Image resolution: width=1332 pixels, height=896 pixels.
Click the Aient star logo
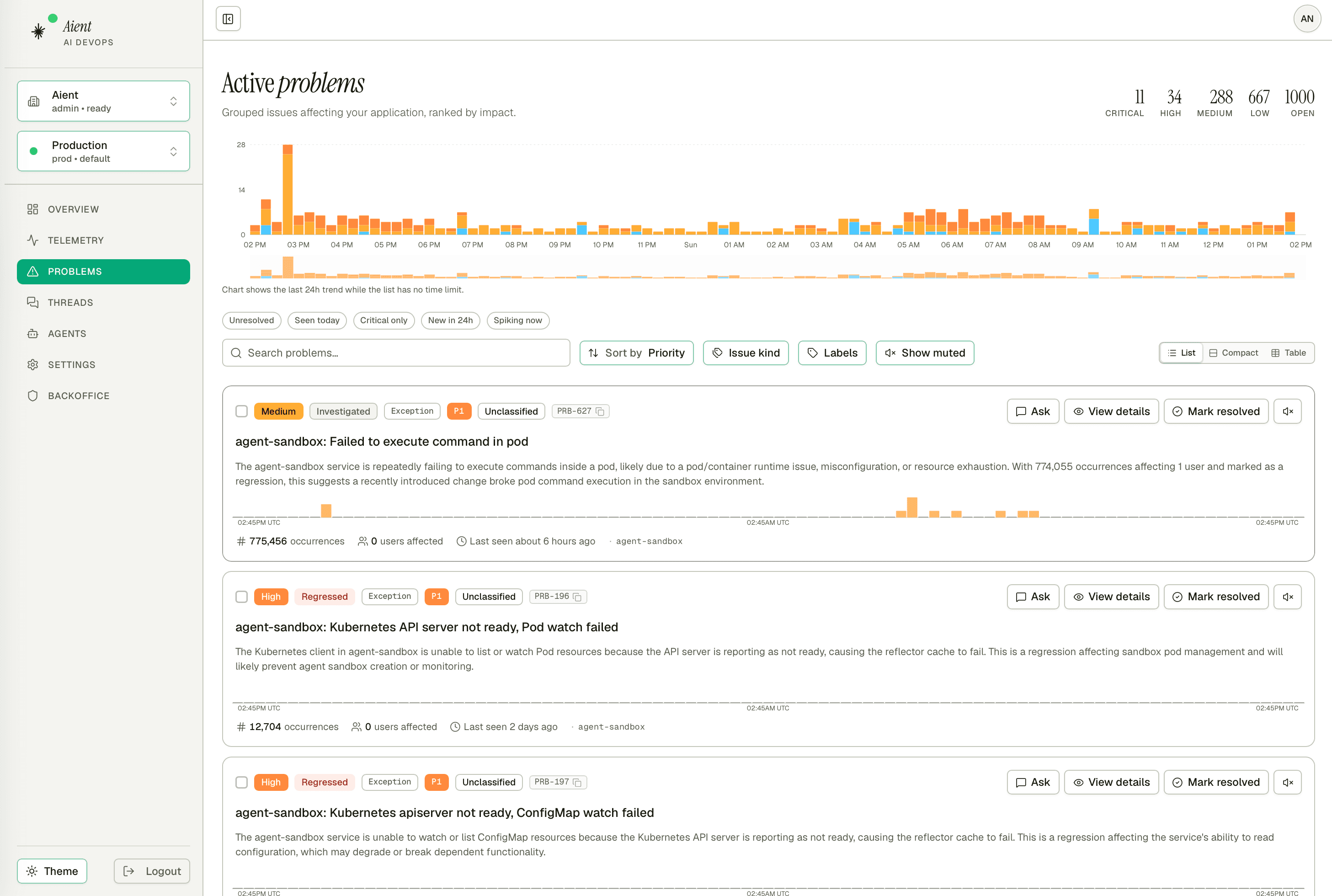click(38, 32)
